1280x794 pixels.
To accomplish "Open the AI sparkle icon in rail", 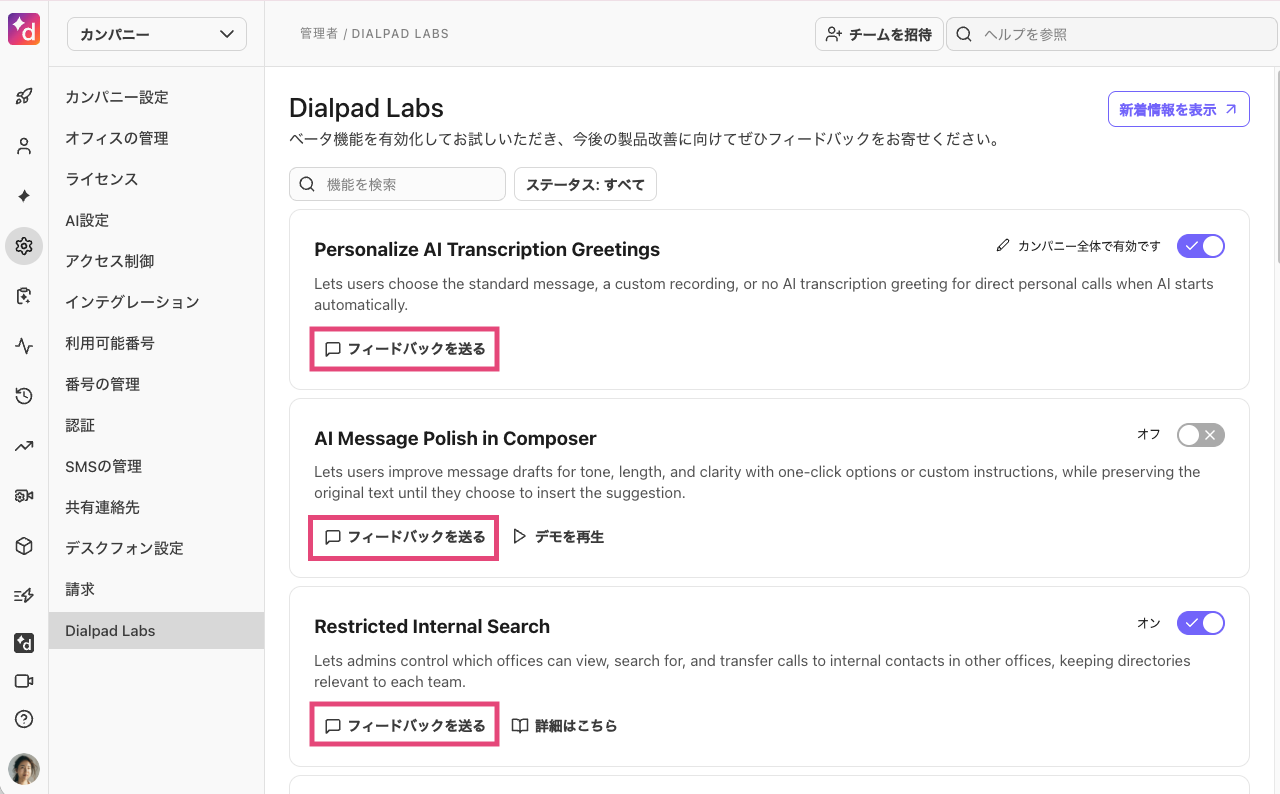I will [x=24, y=196].
